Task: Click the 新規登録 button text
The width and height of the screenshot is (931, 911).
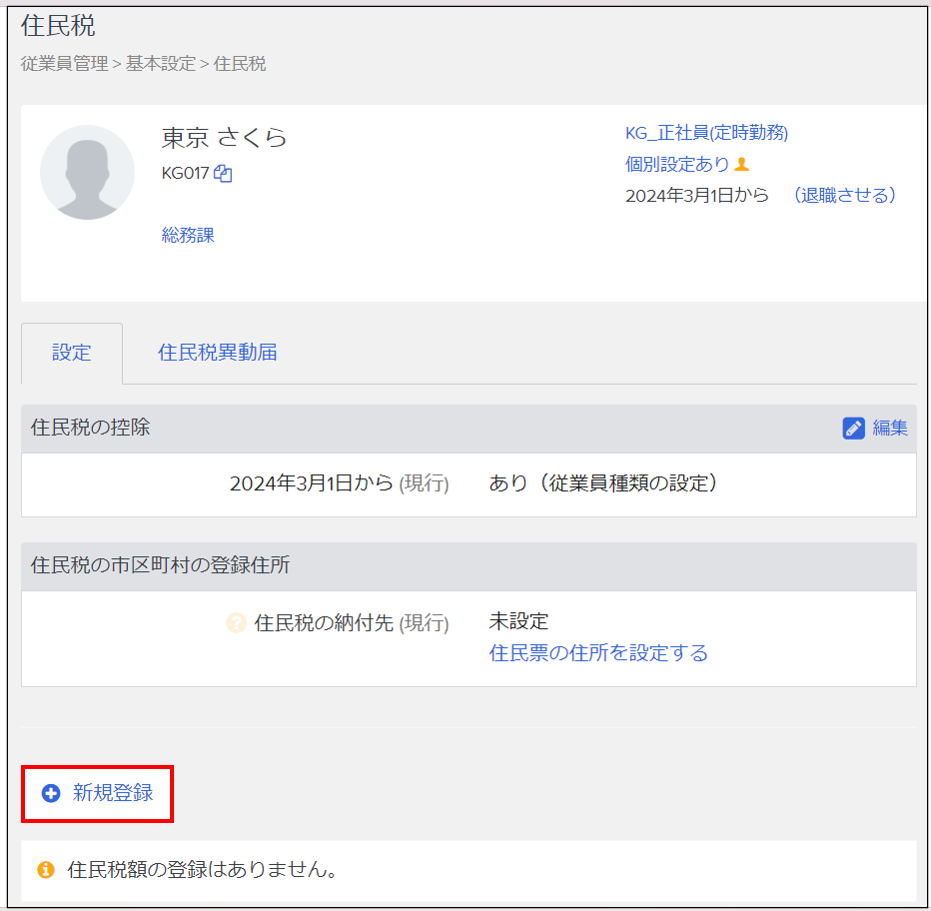Action: click(x=113, y=793)
